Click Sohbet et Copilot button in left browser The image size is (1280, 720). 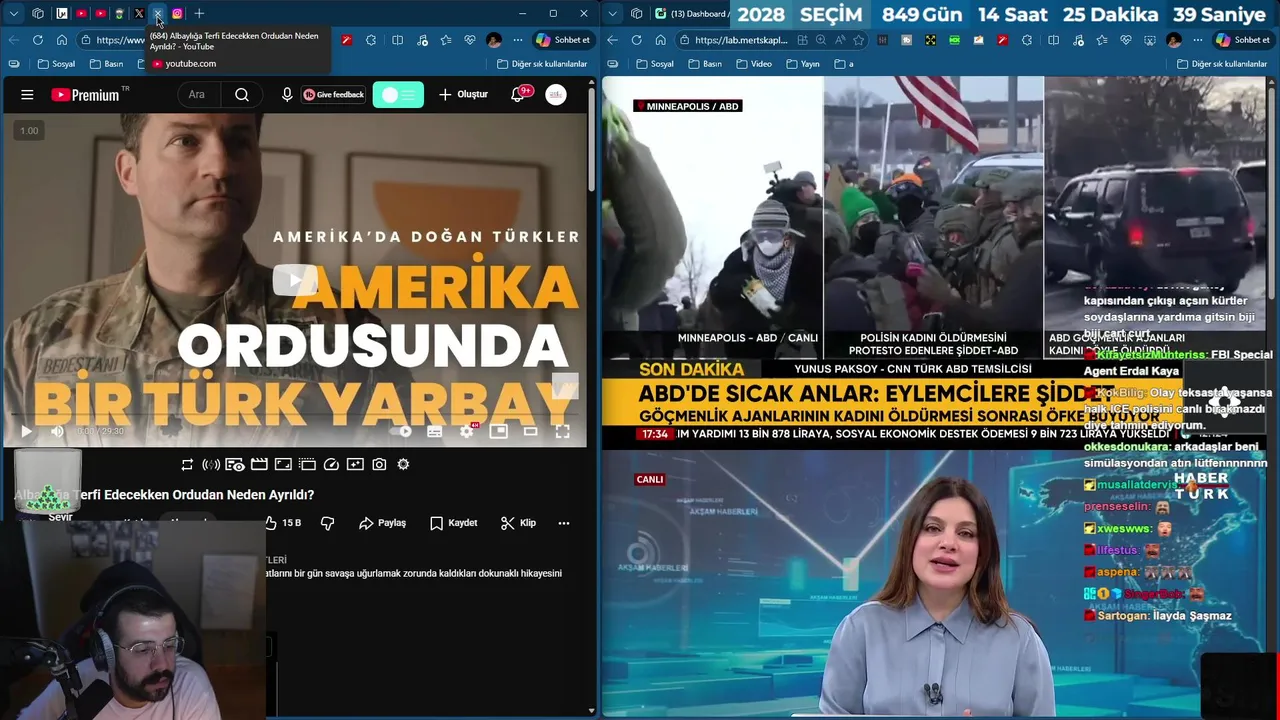click(564, 40)
